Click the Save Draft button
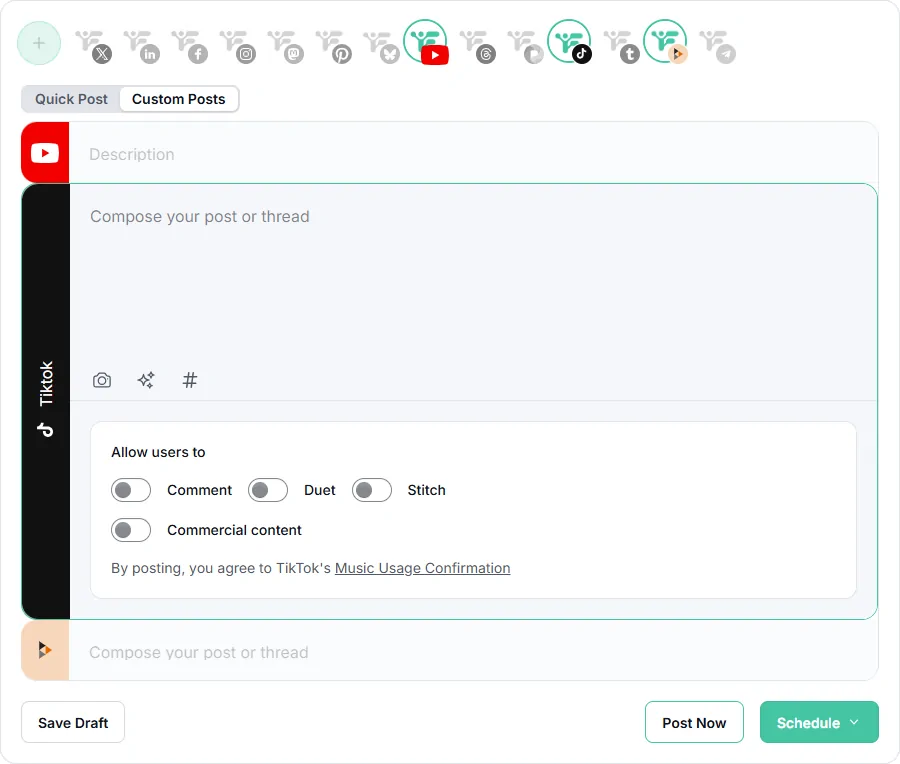The height and width of the screenshot is (764, 900). click(x=73, y=722)
